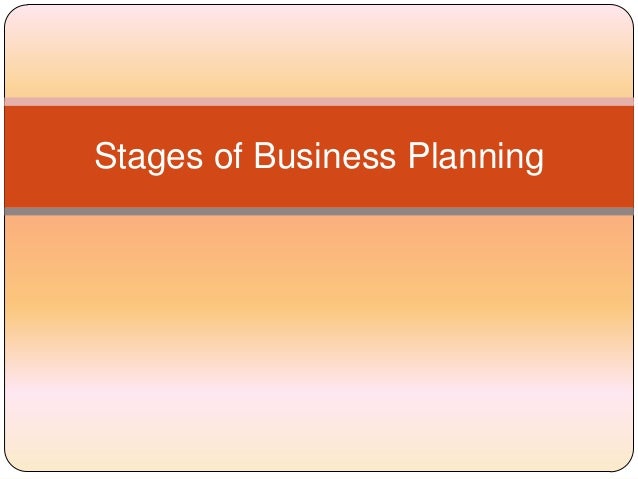Viewport: 638px width, 479px height.
Task: Click the word "Stages" in the title
Action: coord(149,157)
